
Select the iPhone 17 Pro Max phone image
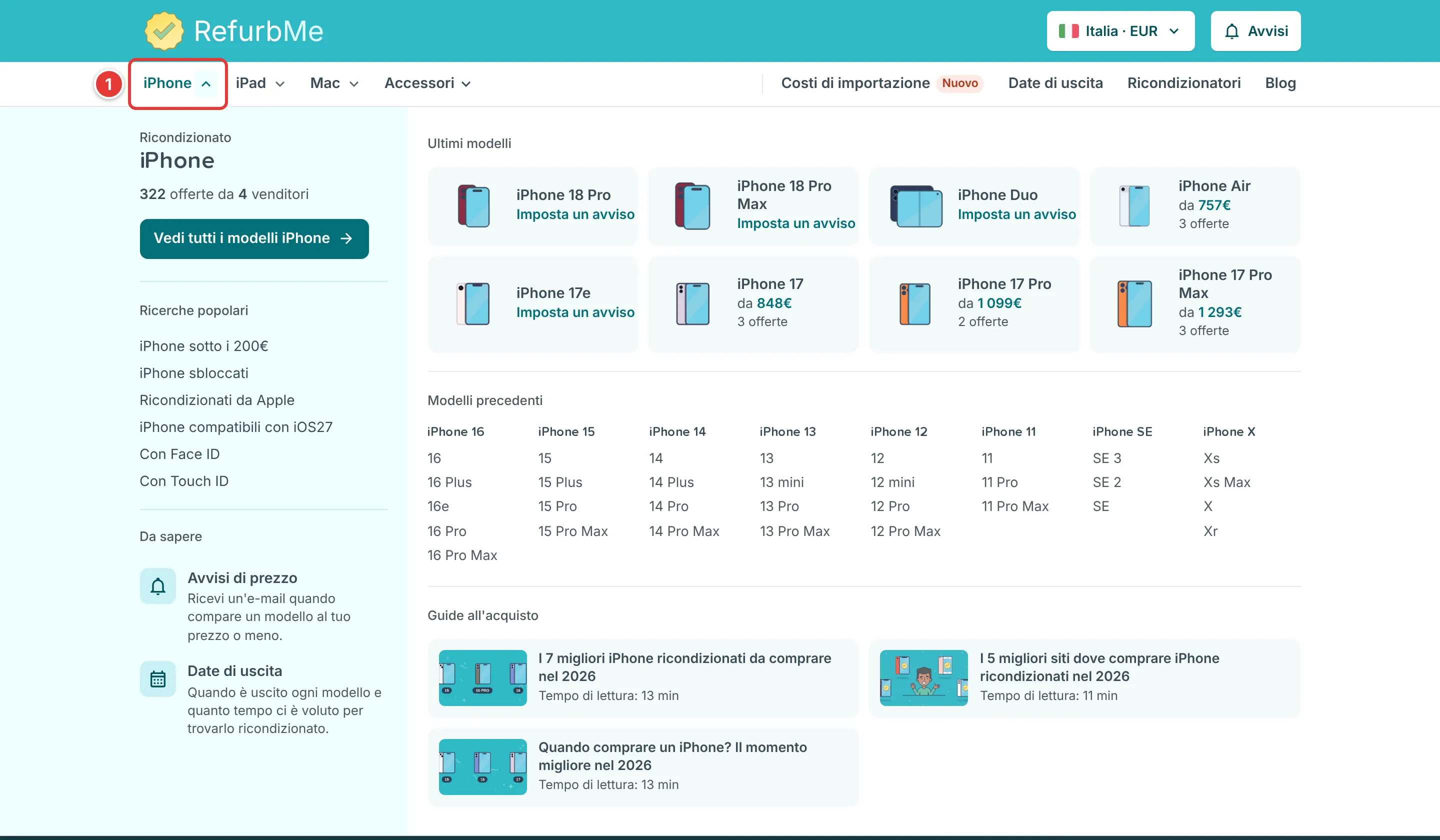tap(1134, 303)
